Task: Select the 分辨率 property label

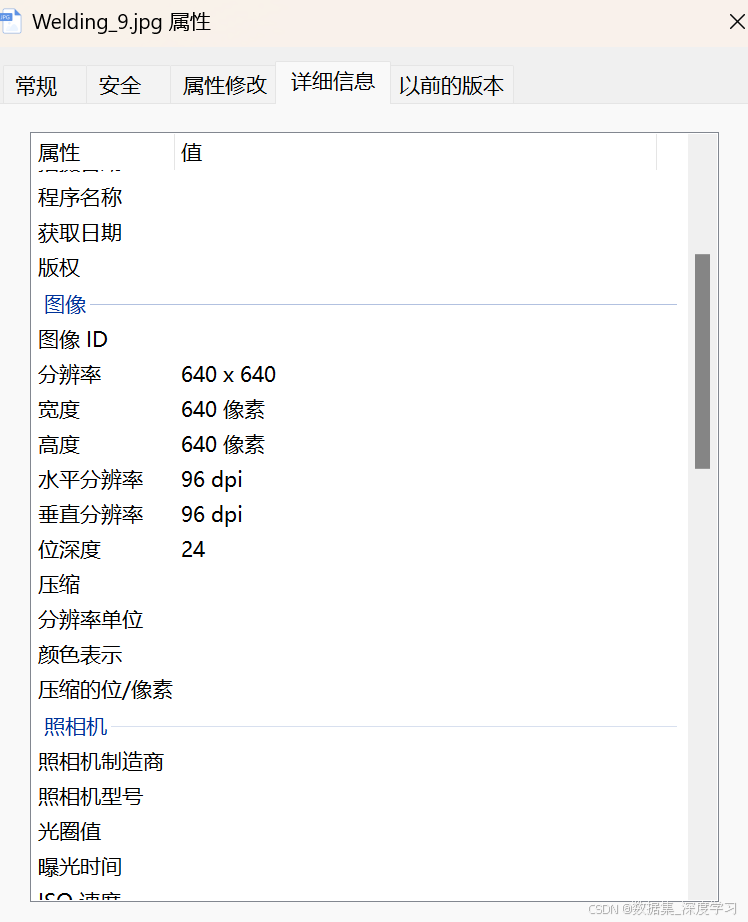Action: point(69,375)
